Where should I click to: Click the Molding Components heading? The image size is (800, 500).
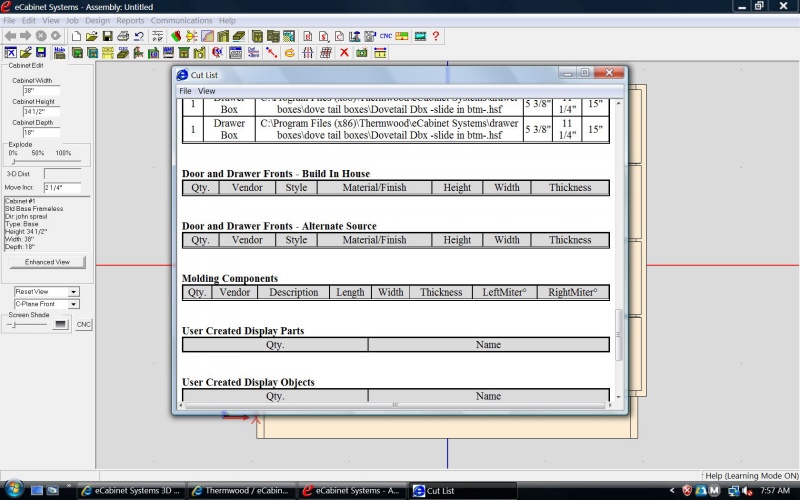click(230, 278)
